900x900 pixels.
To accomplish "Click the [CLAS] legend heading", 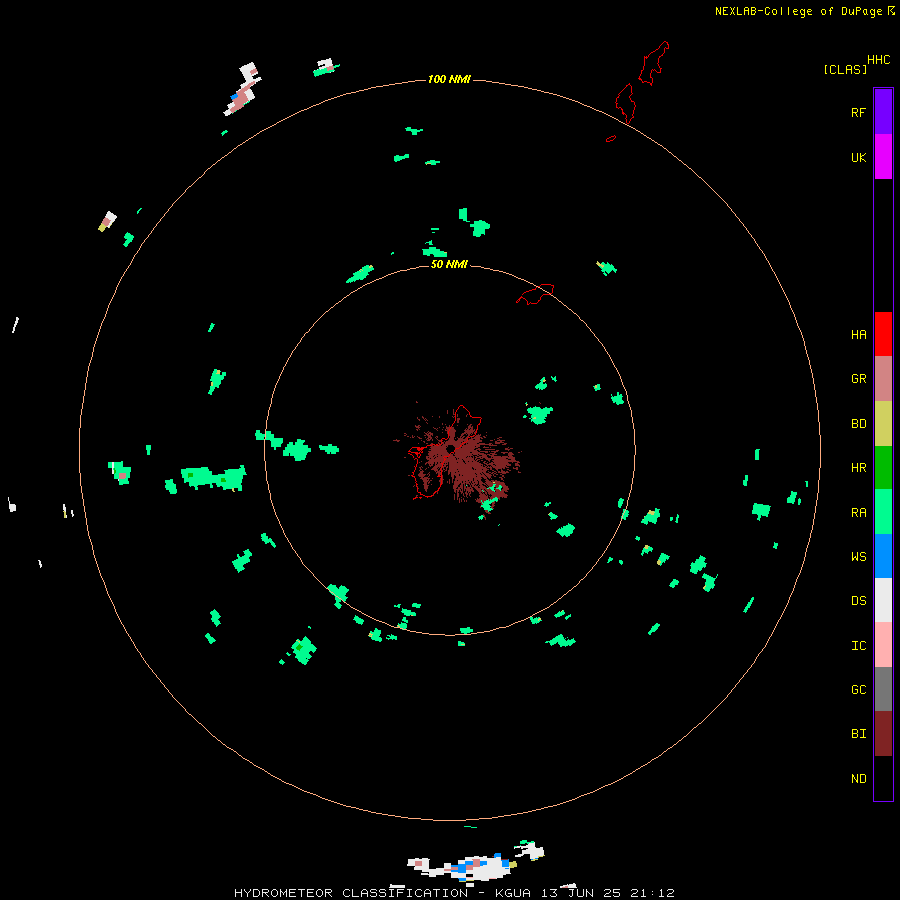I will click(845, 70).
